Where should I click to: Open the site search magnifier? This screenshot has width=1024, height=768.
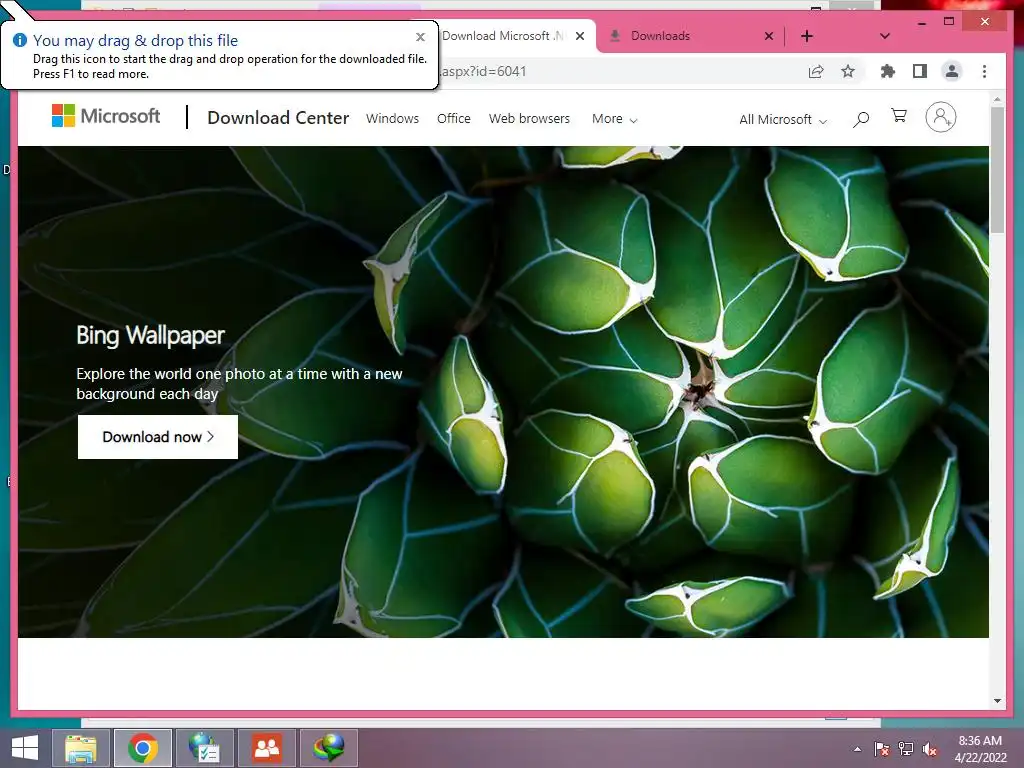click(x=861, y=119)
